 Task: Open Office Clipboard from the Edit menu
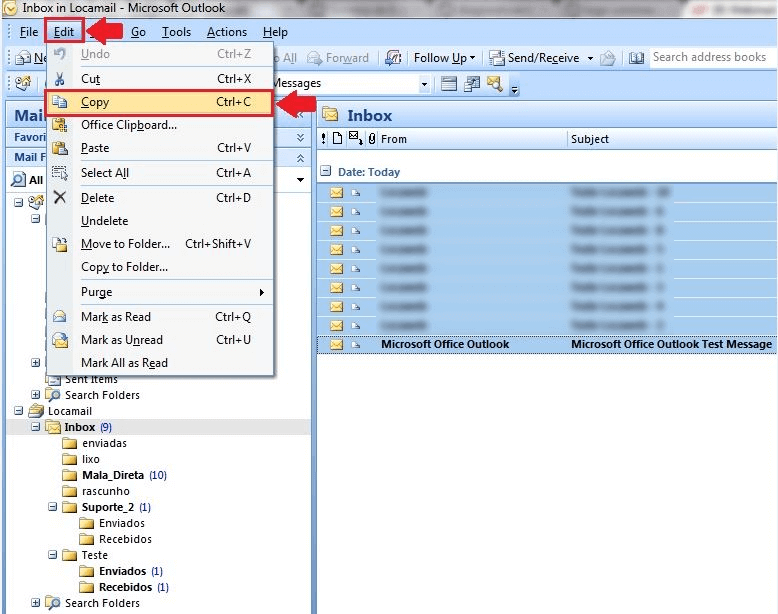pos(159,125)
